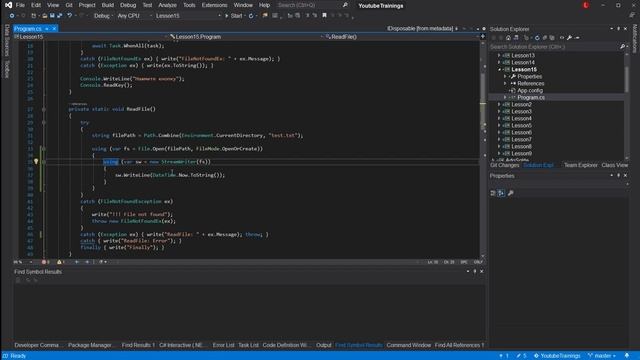Click the Properties panel categorized icon
Screen dimensions: 640x360
493,193
